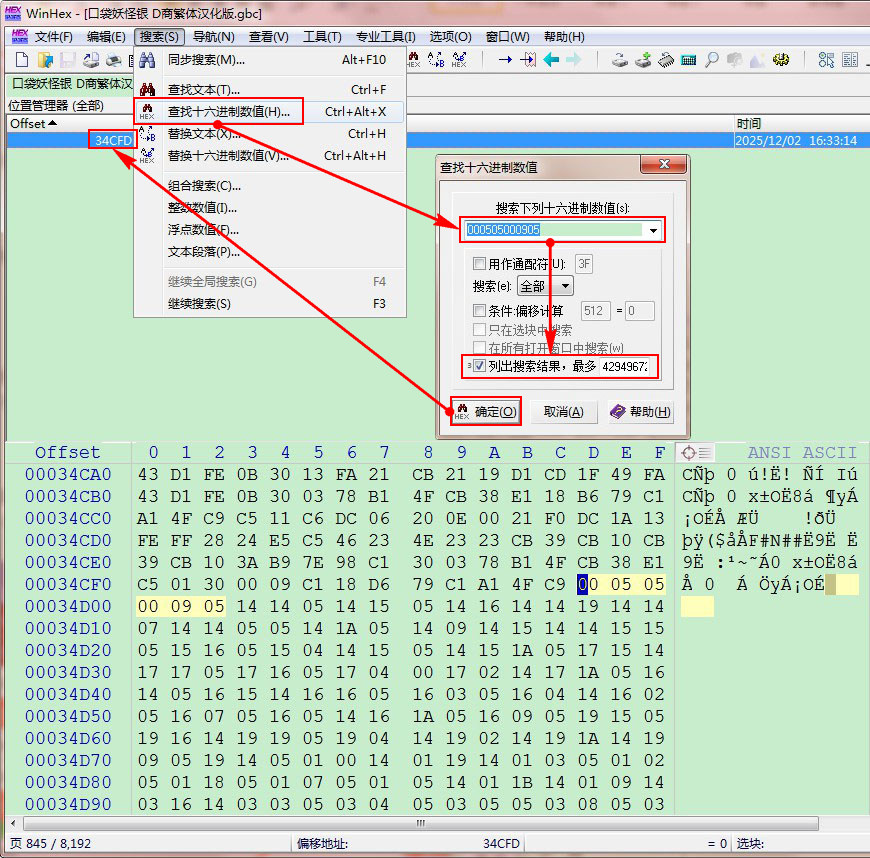This screenshot has height=858, width=870.
Task: Click the New file toolbar icon
Action: tap(22, 60)
